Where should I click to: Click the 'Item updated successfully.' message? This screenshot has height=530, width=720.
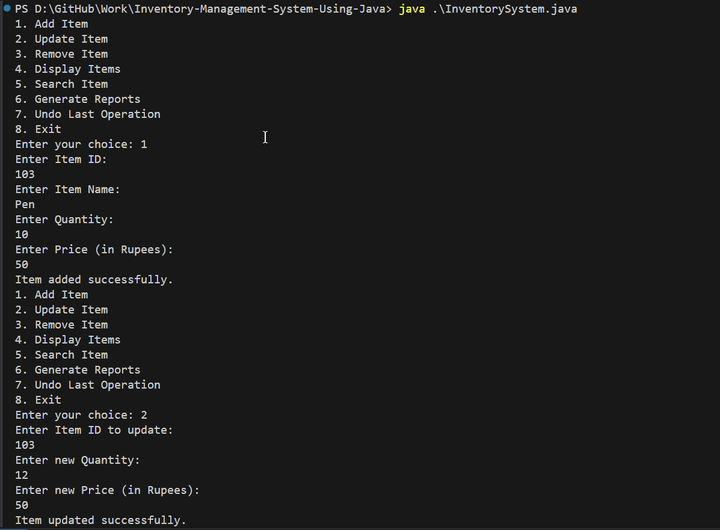tap(100, 520)
